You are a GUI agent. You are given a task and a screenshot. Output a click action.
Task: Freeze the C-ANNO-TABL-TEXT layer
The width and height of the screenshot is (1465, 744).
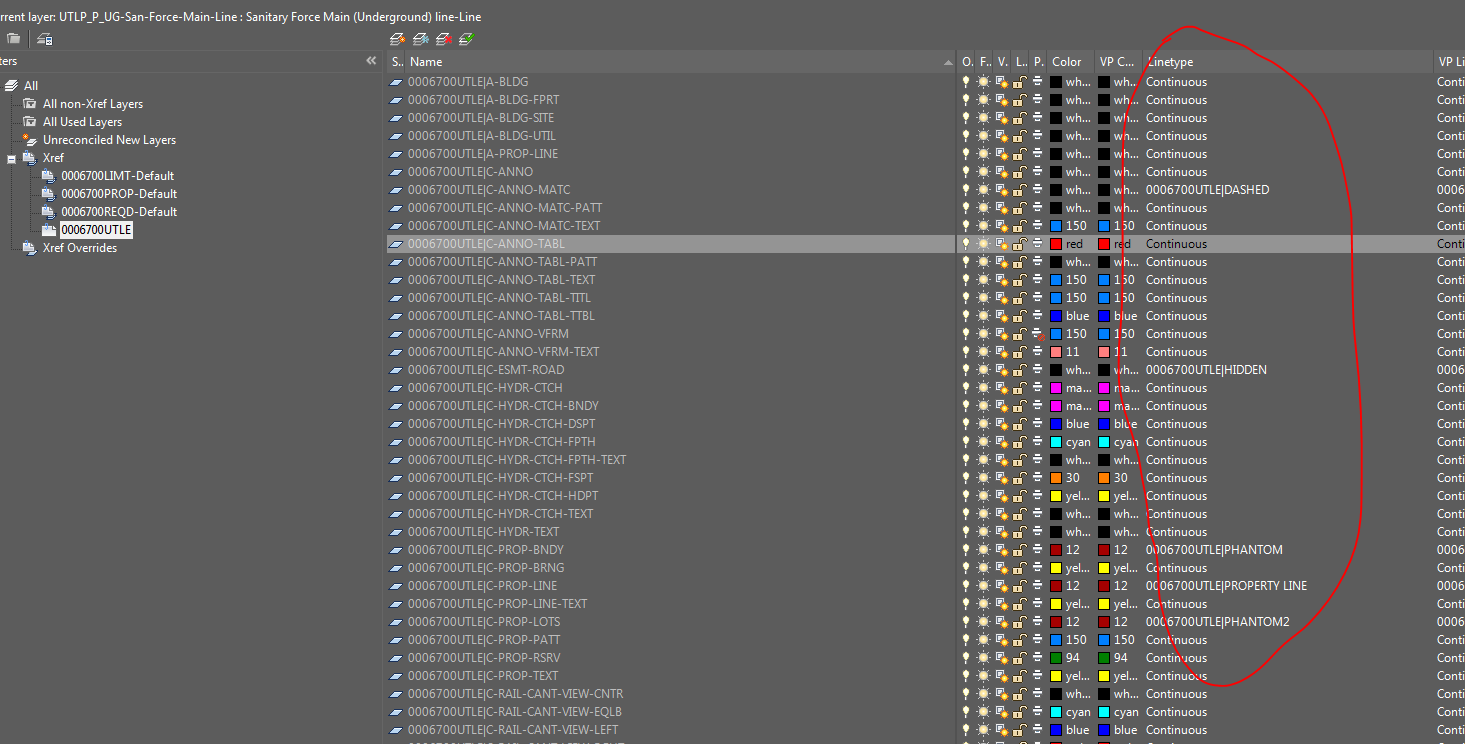[984, 280]
